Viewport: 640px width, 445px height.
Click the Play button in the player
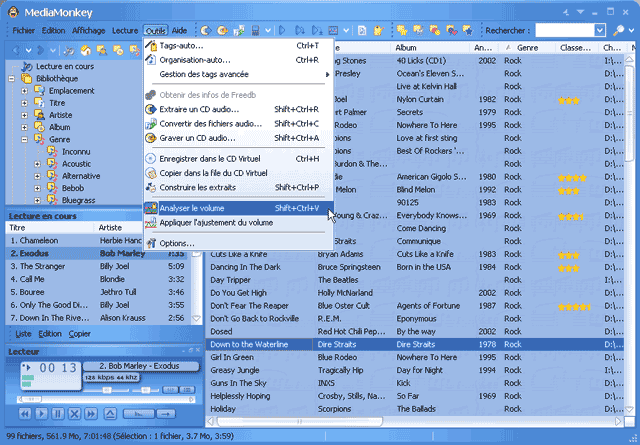point(41,413)
